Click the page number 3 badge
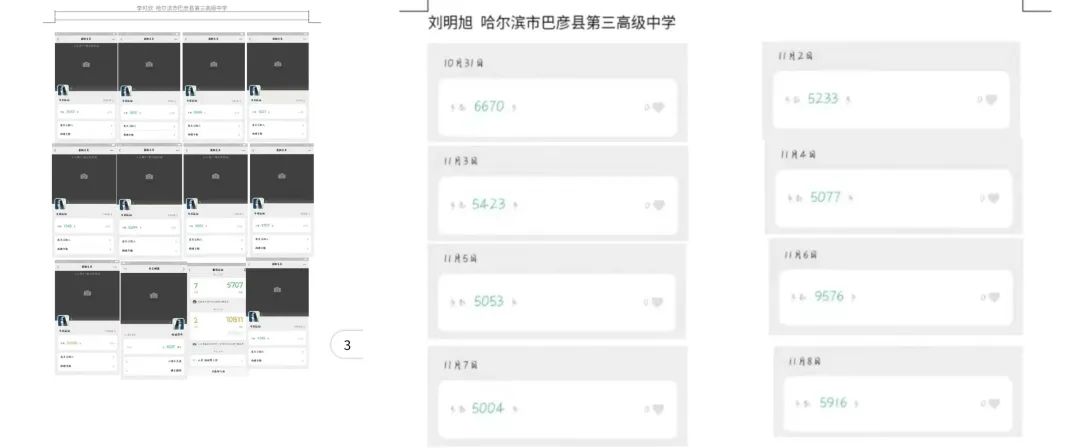This screenshot has width=1080, height=448. point(346,345)
